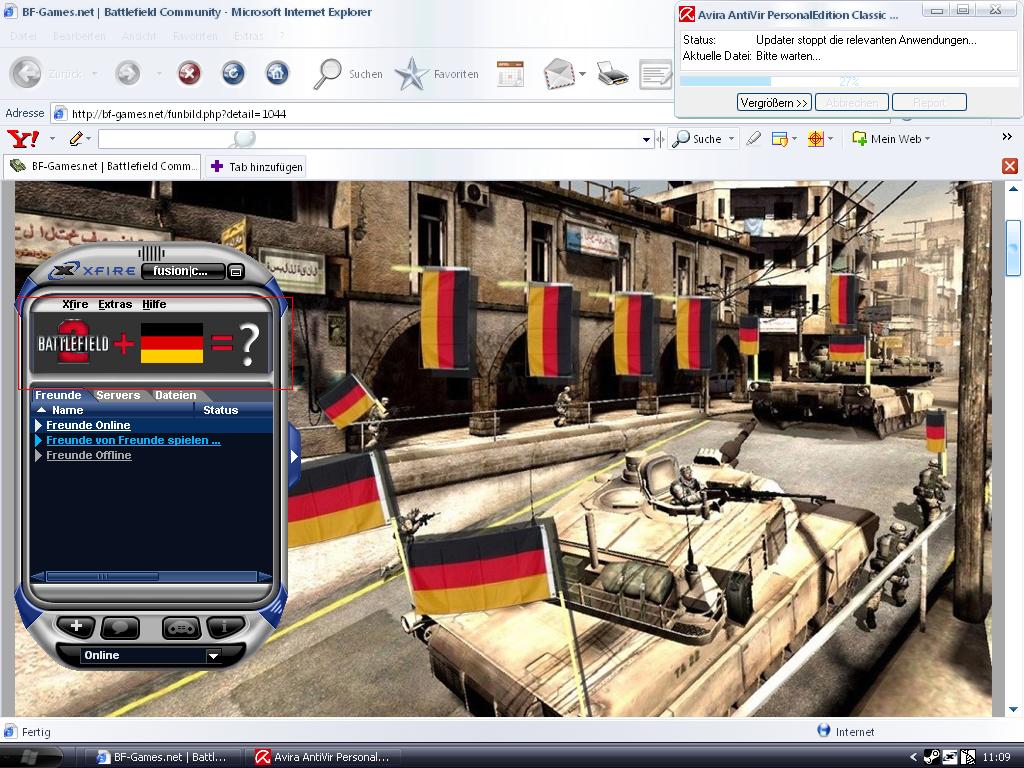This screenshot has height=768, width=1024.
Task: Click the page scrollbar down arrow
Action: tap(1013, 709)
